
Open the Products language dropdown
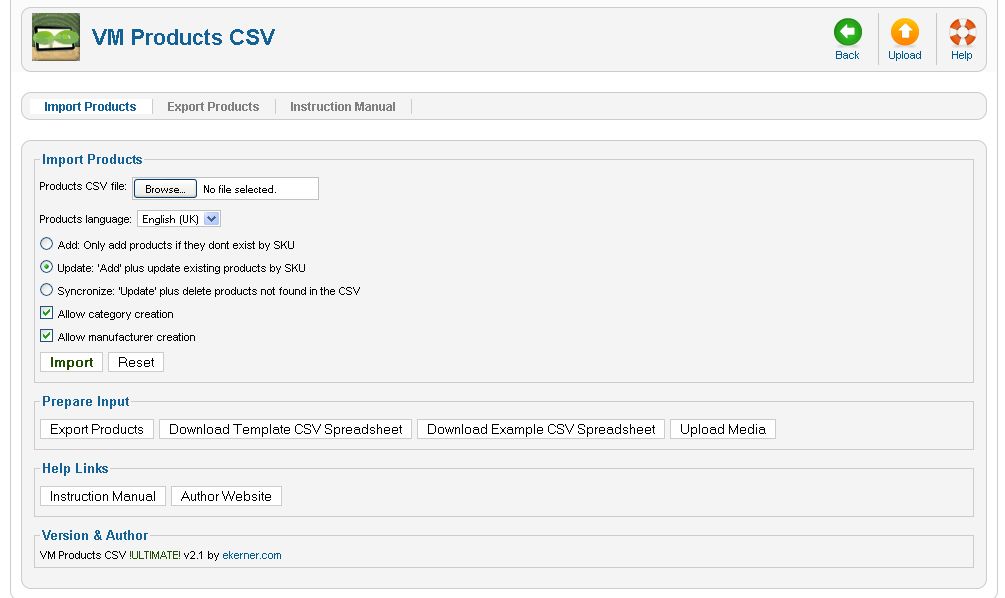[x=179, y=219]
